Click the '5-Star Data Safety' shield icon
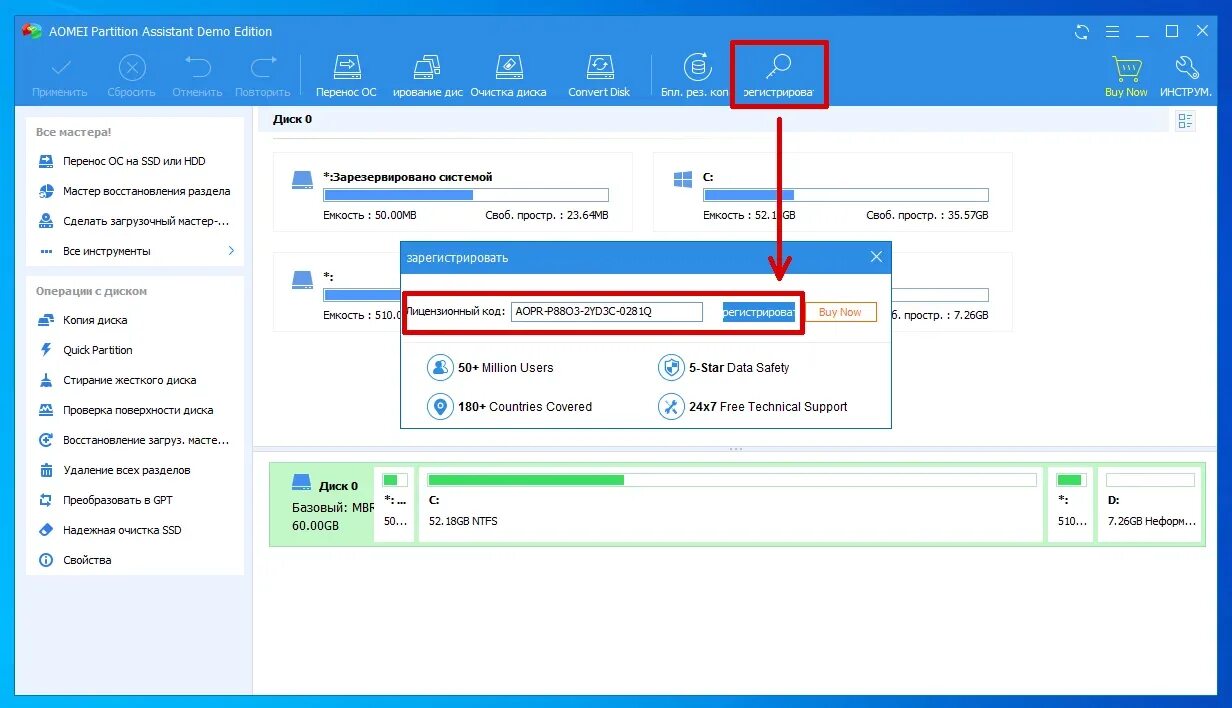 tap(671, 367)
